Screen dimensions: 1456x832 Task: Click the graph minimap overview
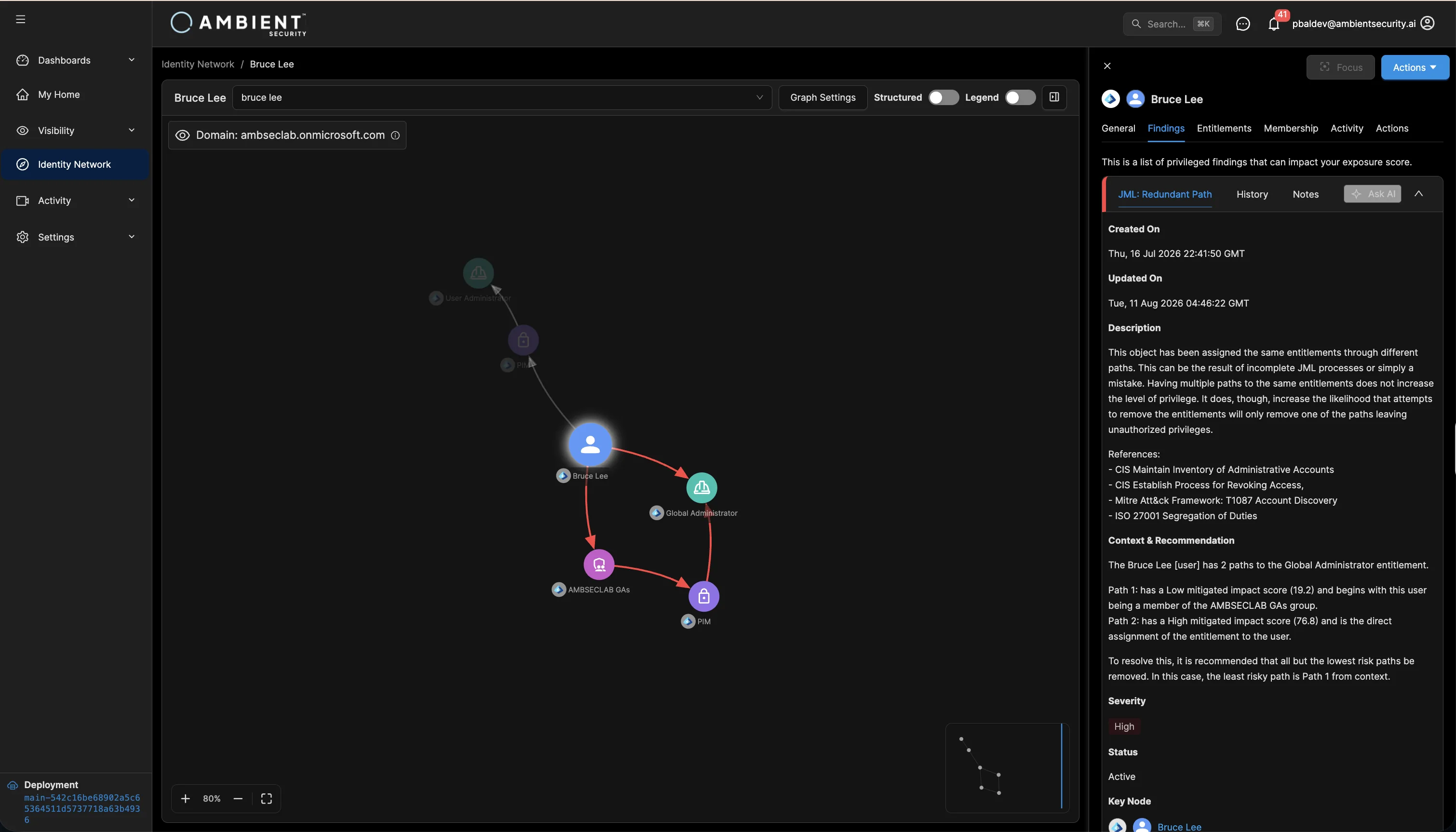coord(1007,767)
